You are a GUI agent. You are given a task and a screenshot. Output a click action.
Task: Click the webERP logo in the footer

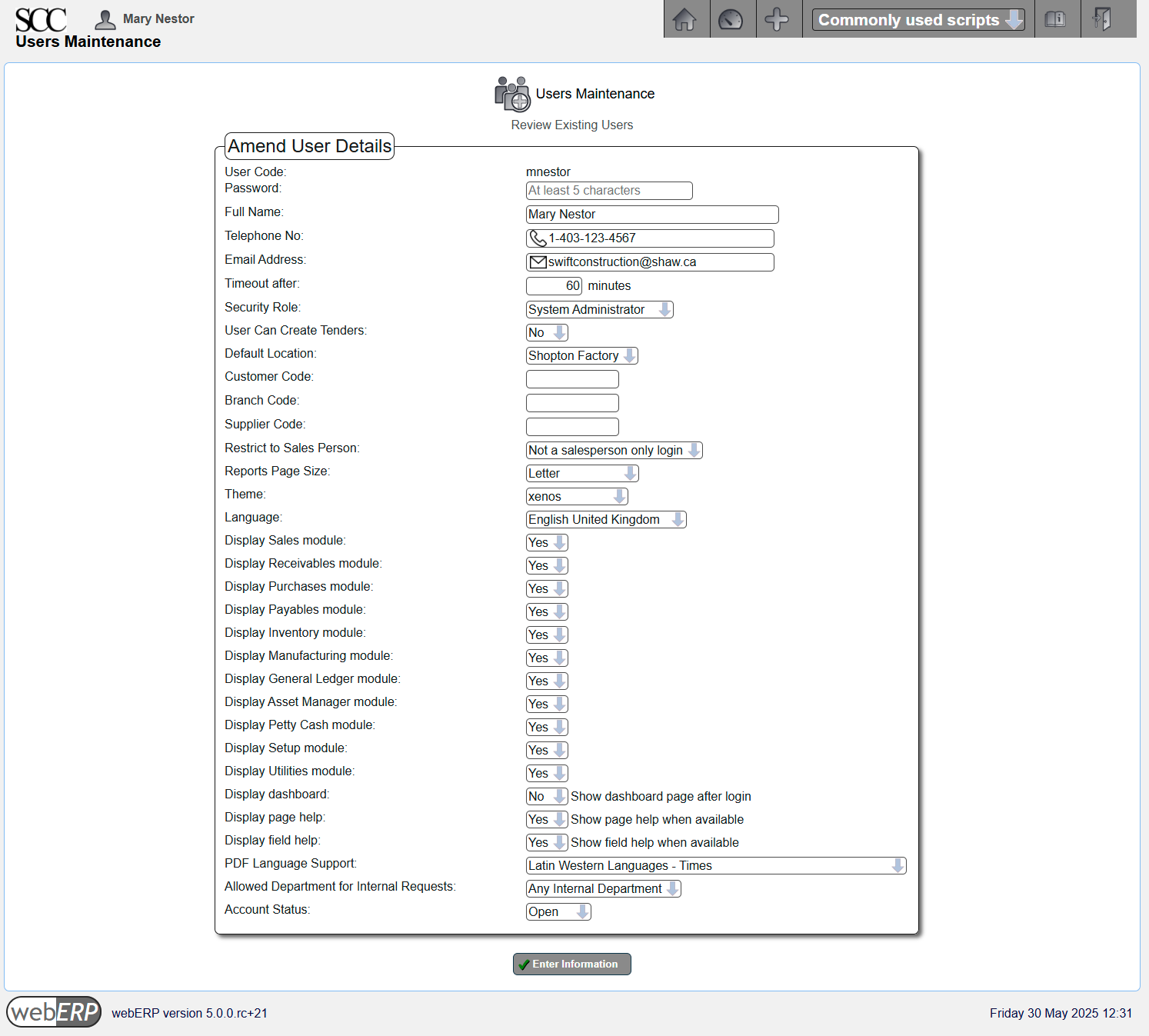(x=54, y=1012)
